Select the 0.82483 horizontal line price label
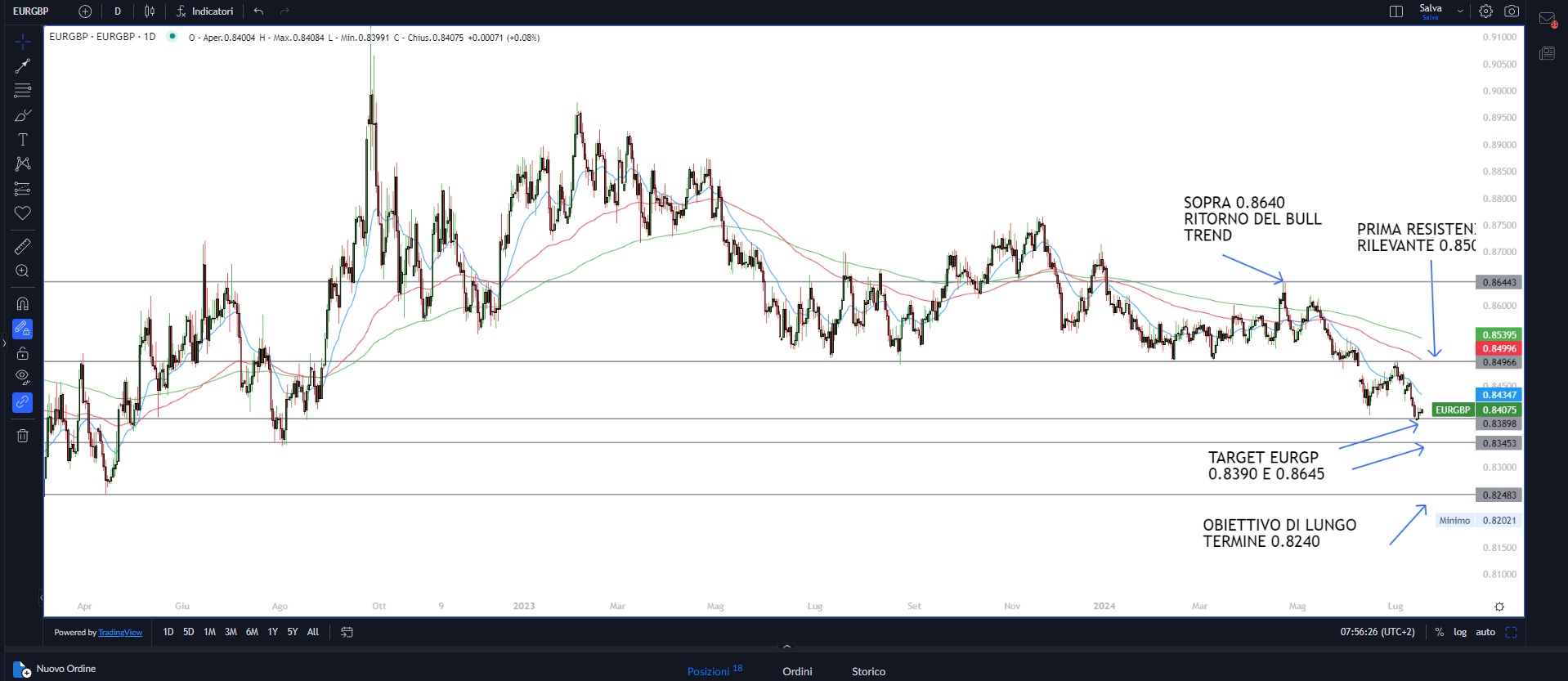 coord(1499,495)
